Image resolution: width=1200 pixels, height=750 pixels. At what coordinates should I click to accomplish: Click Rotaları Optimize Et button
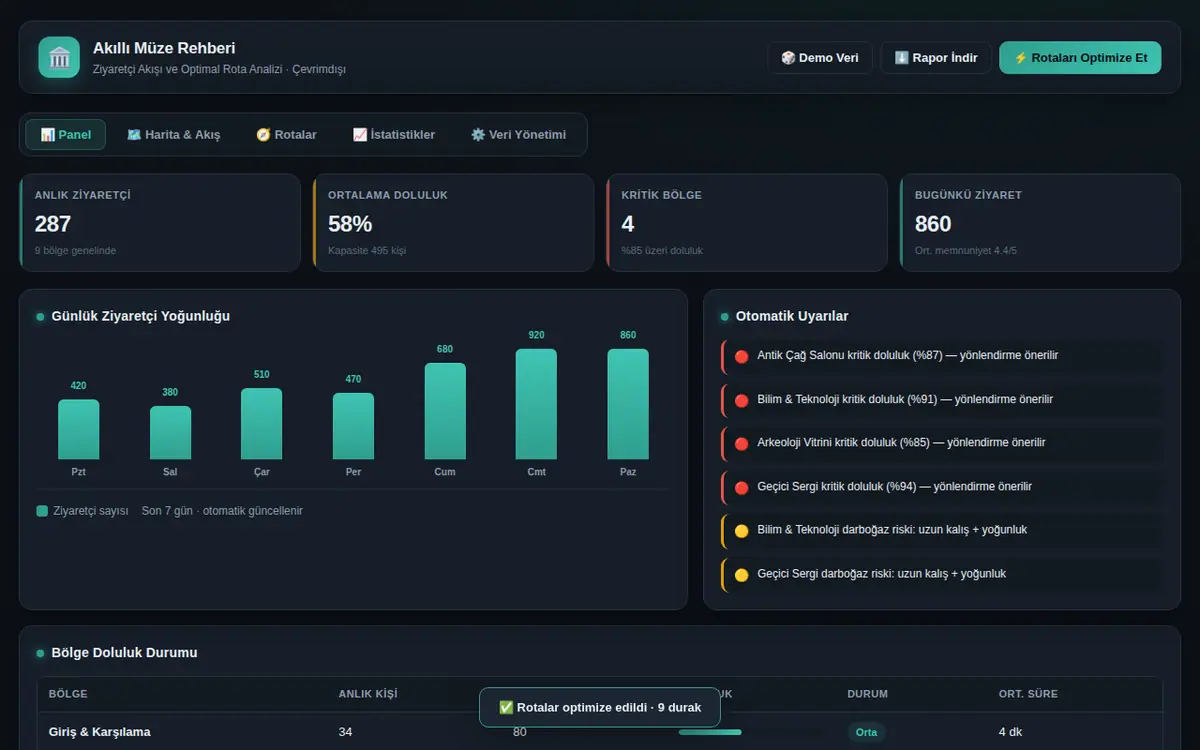point(1080,58)
